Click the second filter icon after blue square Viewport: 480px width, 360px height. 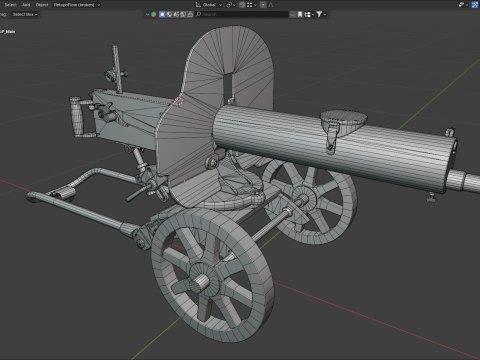169,14
